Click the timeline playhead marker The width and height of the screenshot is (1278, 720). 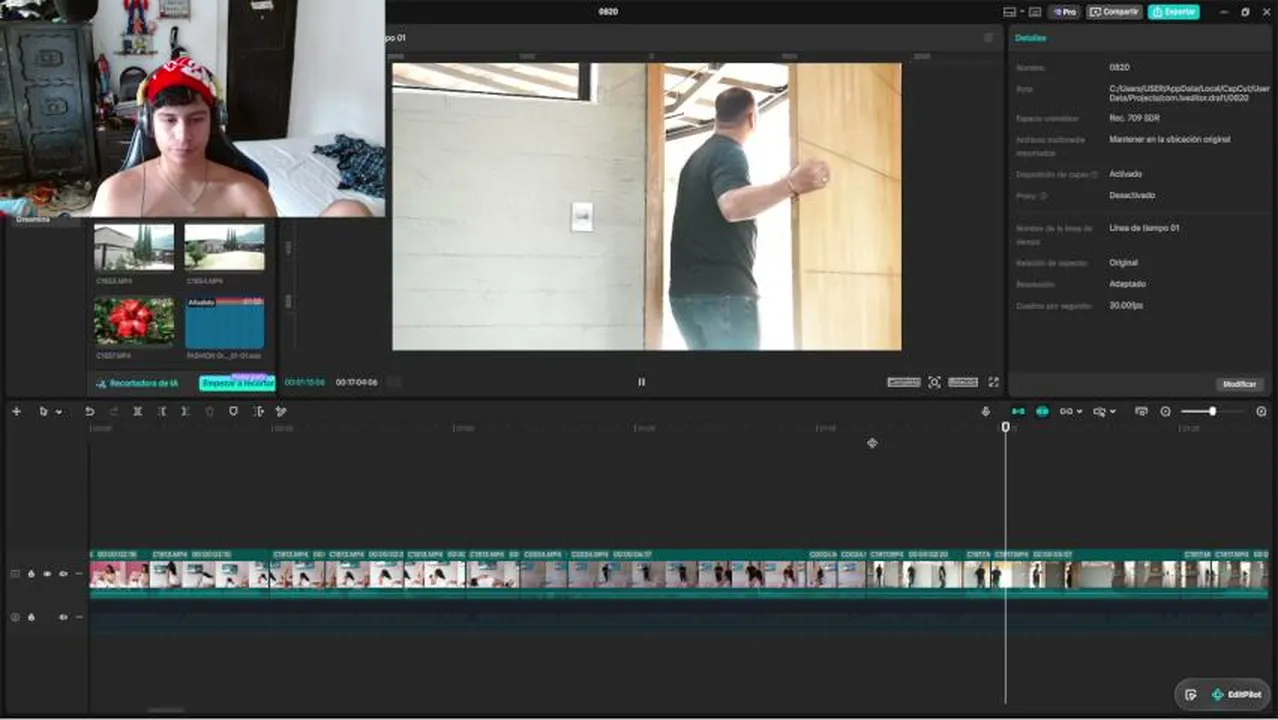pos(1006,427)
